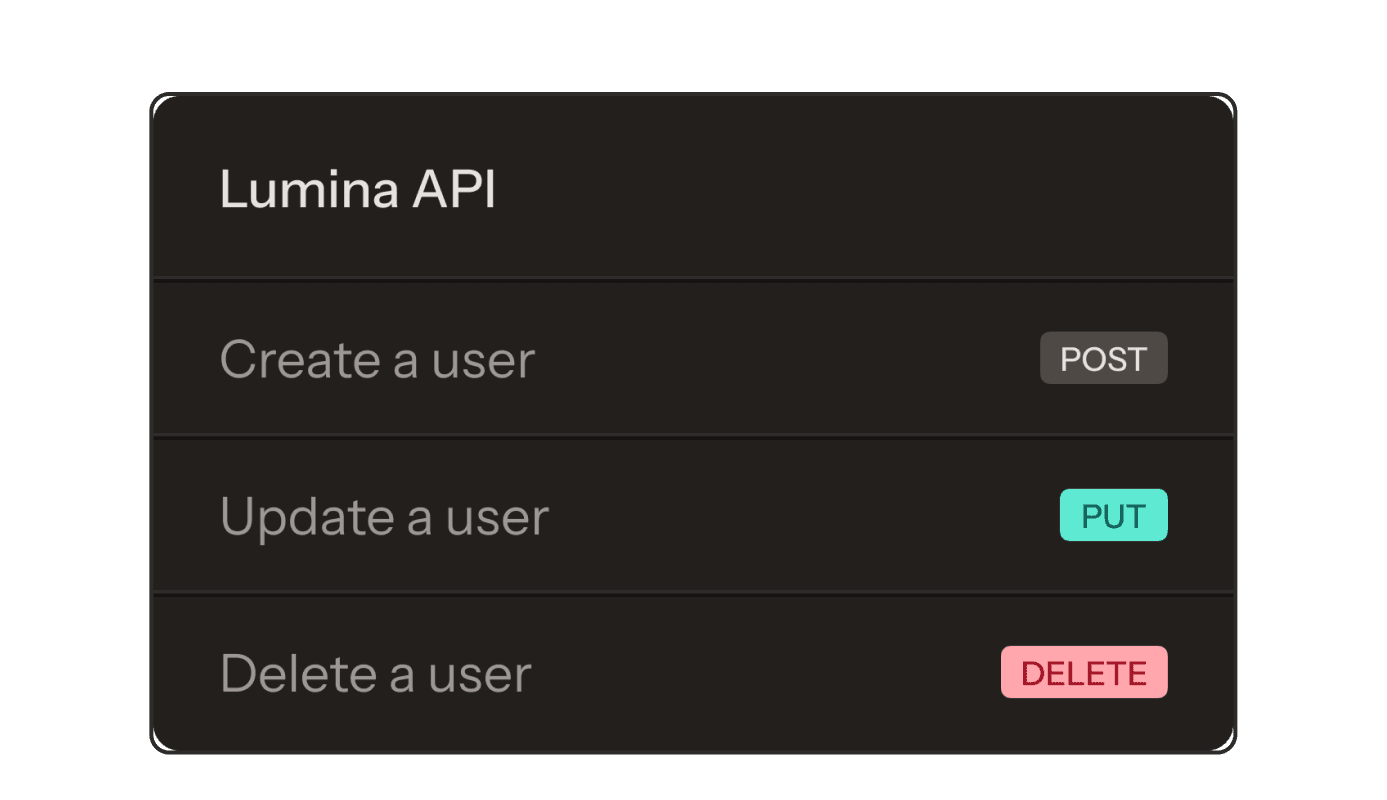Open the "Create a user" endpoint
Image resolution: width=1387 pixels, height=800 pixels.
tap(377, 360)
